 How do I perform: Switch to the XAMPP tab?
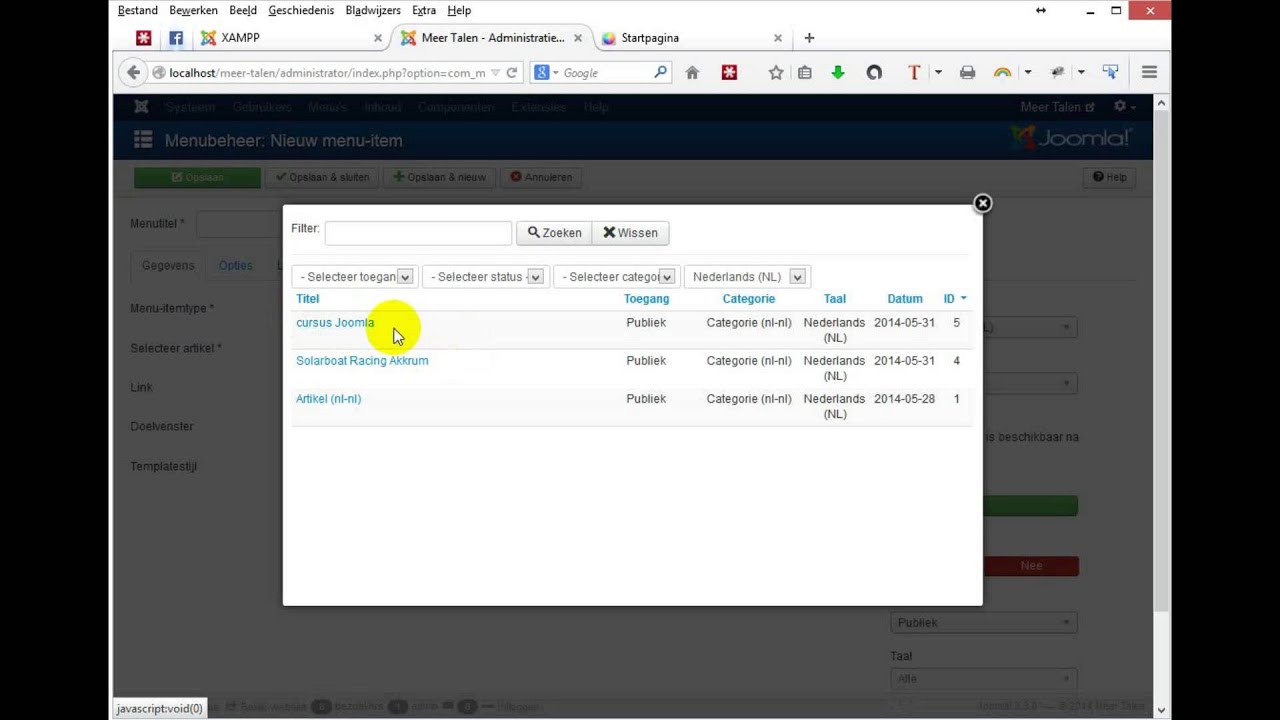(x=290, y=38)
